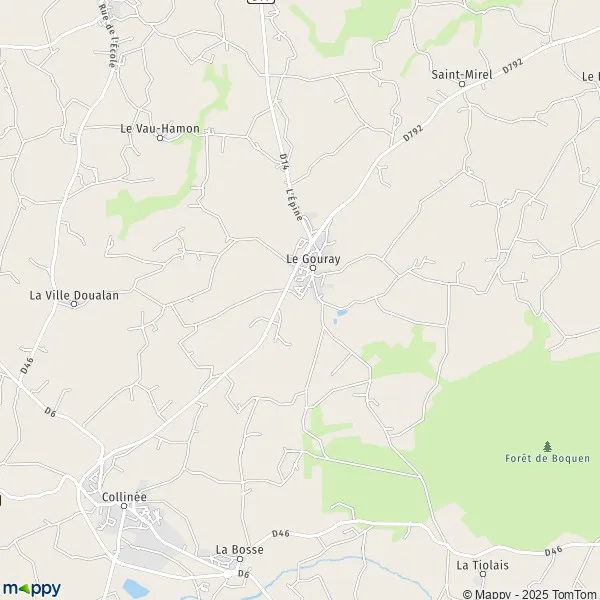Click the Saint-Mirel place marker

[x=462, y=84]
